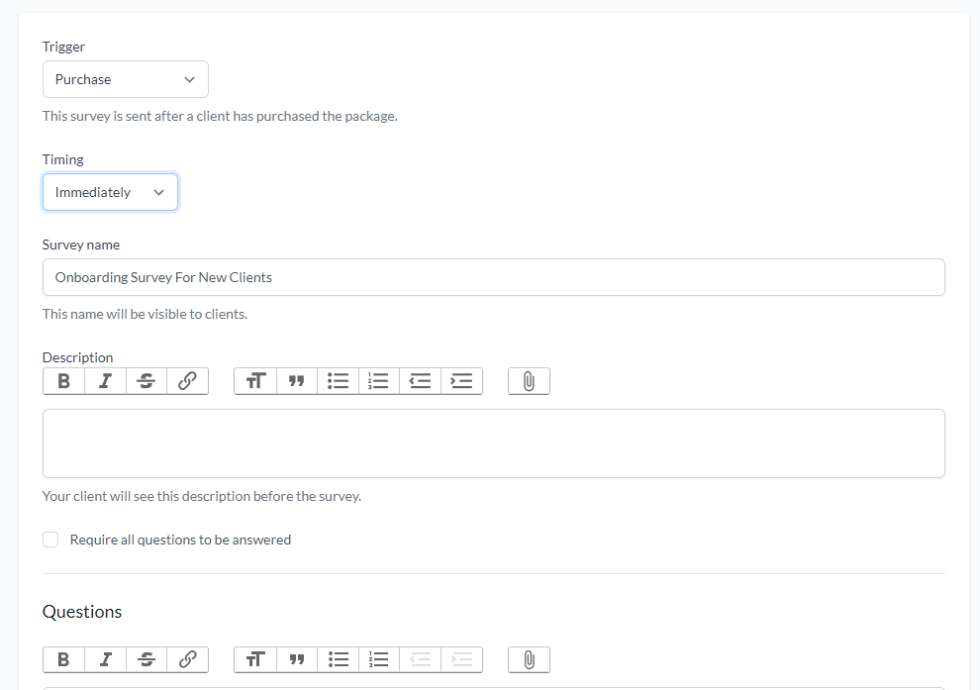
Task: Click inside the Description text area
Action: (494, 444)
